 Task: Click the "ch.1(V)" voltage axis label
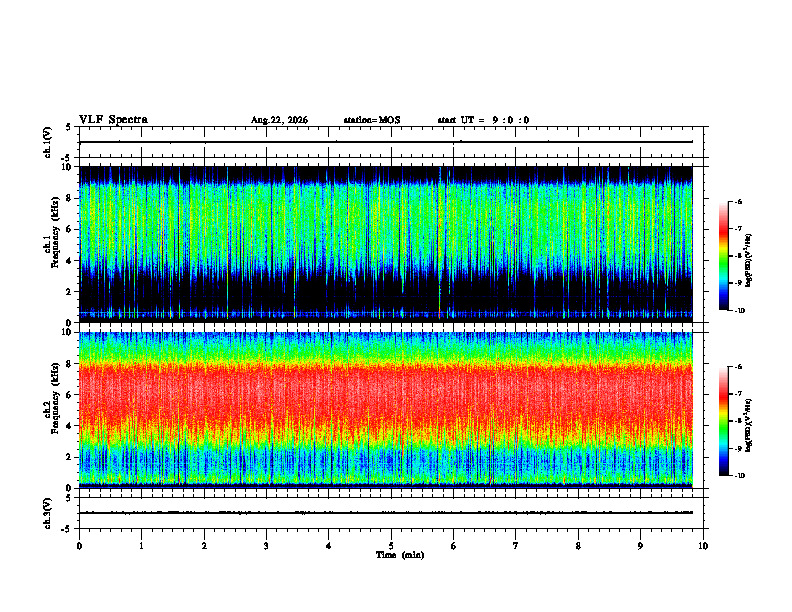[x=48, y=142]
